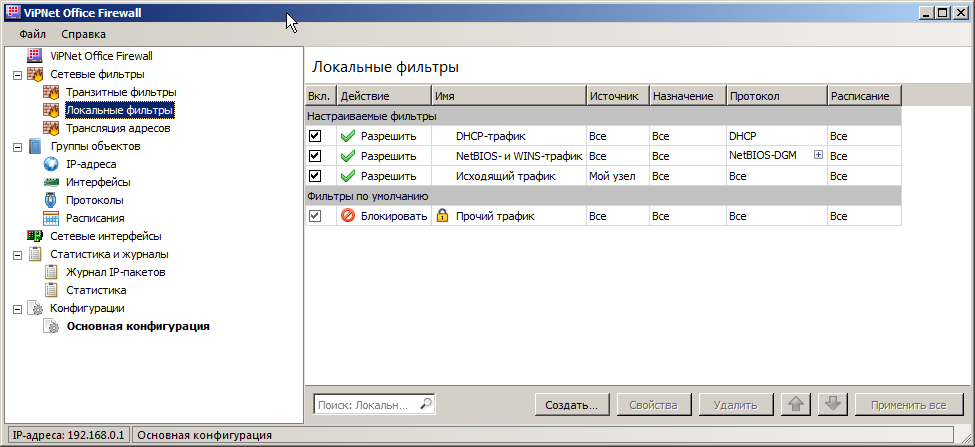Collapse the Группы объектов tree node

coord(17,147)
